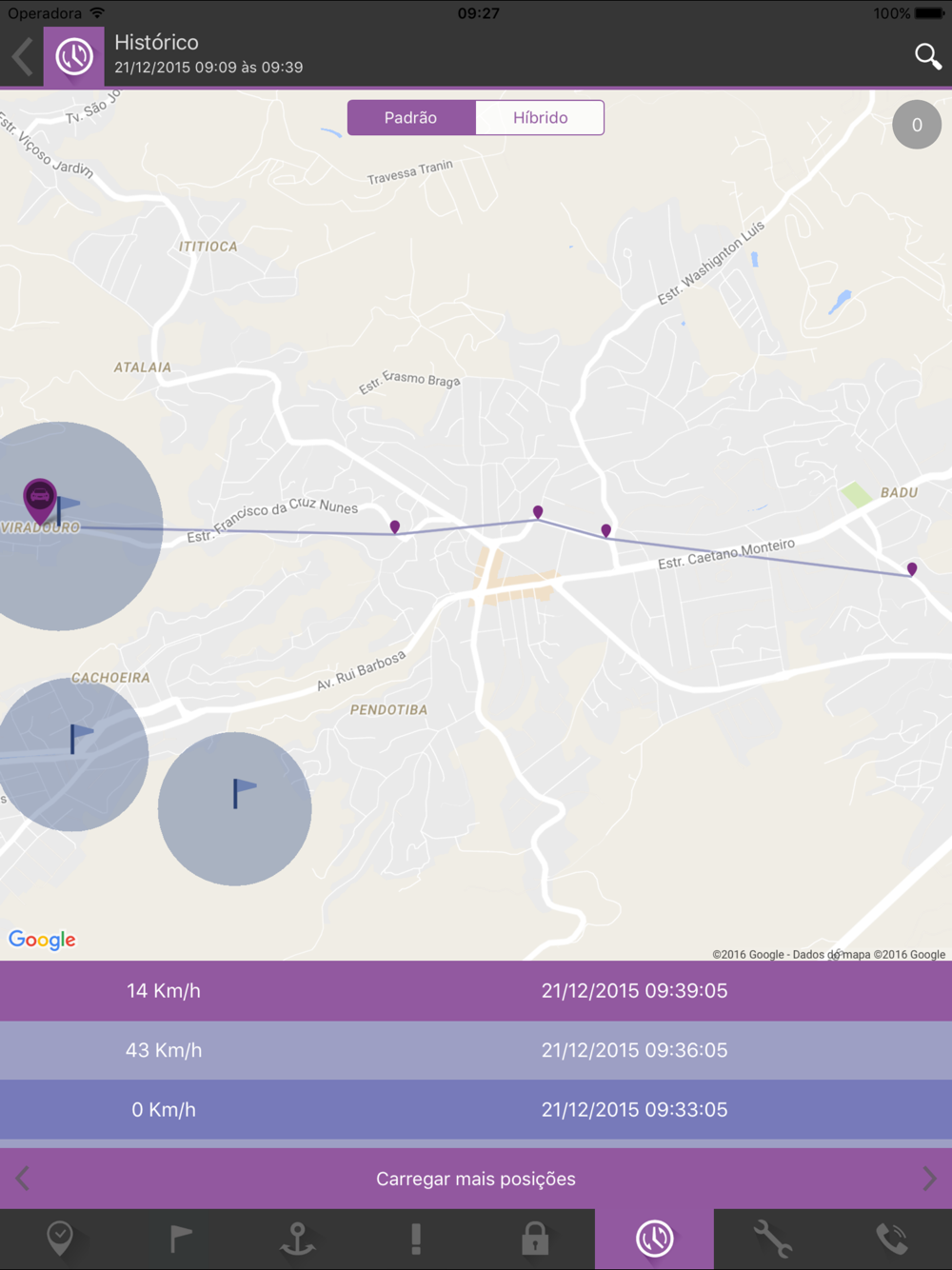
Task: Select the flag marker near Cachoeira
Action: tap(80, 738)
